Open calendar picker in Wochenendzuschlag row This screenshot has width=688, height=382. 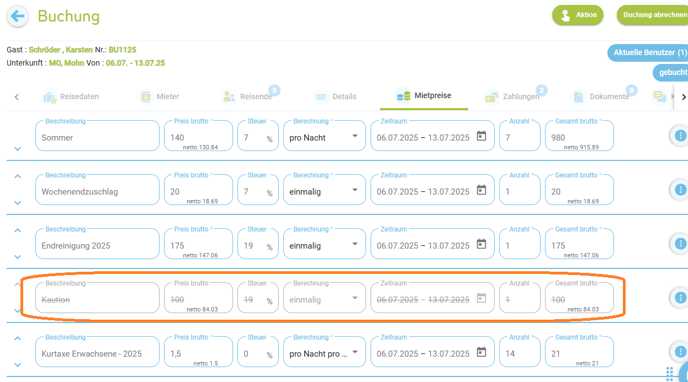click(x=481, y=190)
